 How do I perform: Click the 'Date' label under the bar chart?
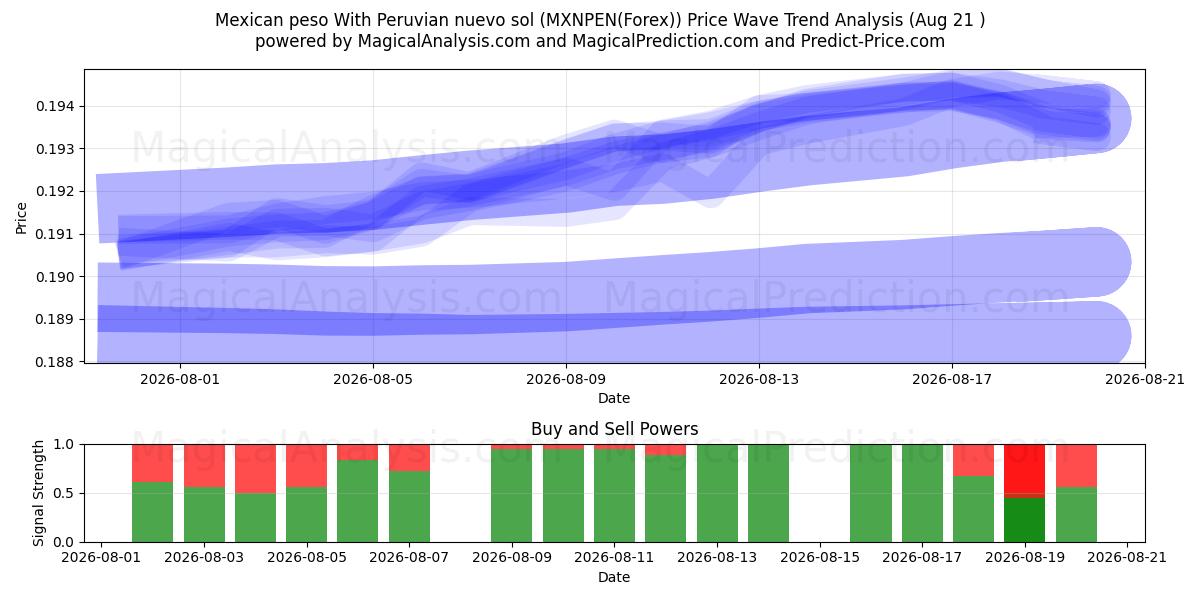614,577
